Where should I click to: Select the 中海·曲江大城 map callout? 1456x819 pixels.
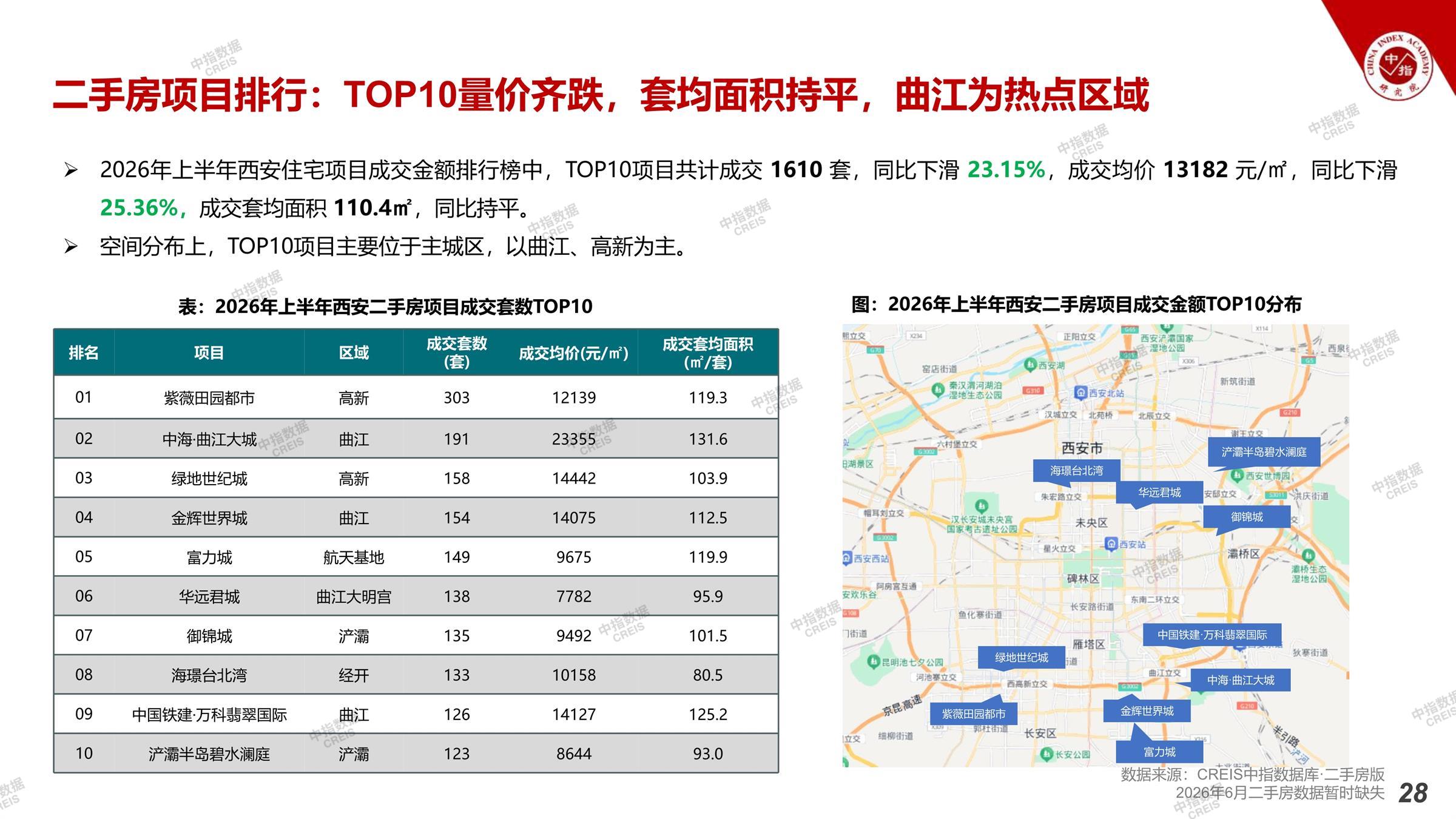pyautogui.click(x=1240, y=680)
